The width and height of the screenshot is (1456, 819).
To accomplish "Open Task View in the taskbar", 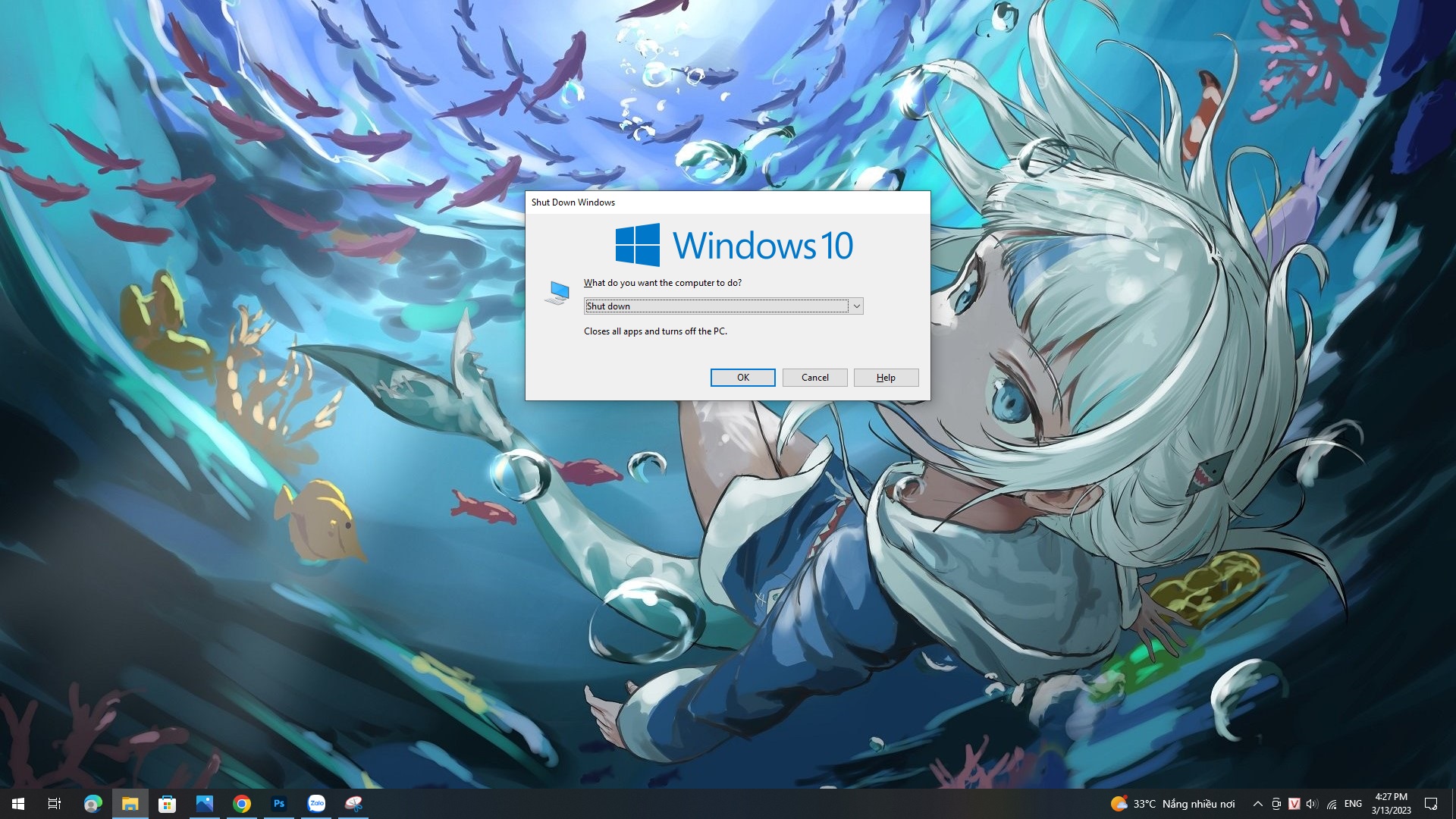I will (55, 804).
